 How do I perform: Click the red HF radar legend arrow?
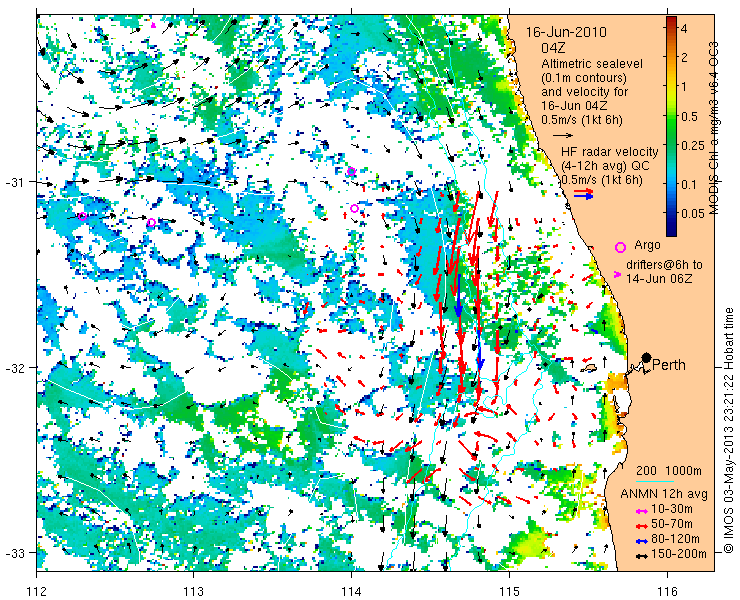[x=584, y=191]
